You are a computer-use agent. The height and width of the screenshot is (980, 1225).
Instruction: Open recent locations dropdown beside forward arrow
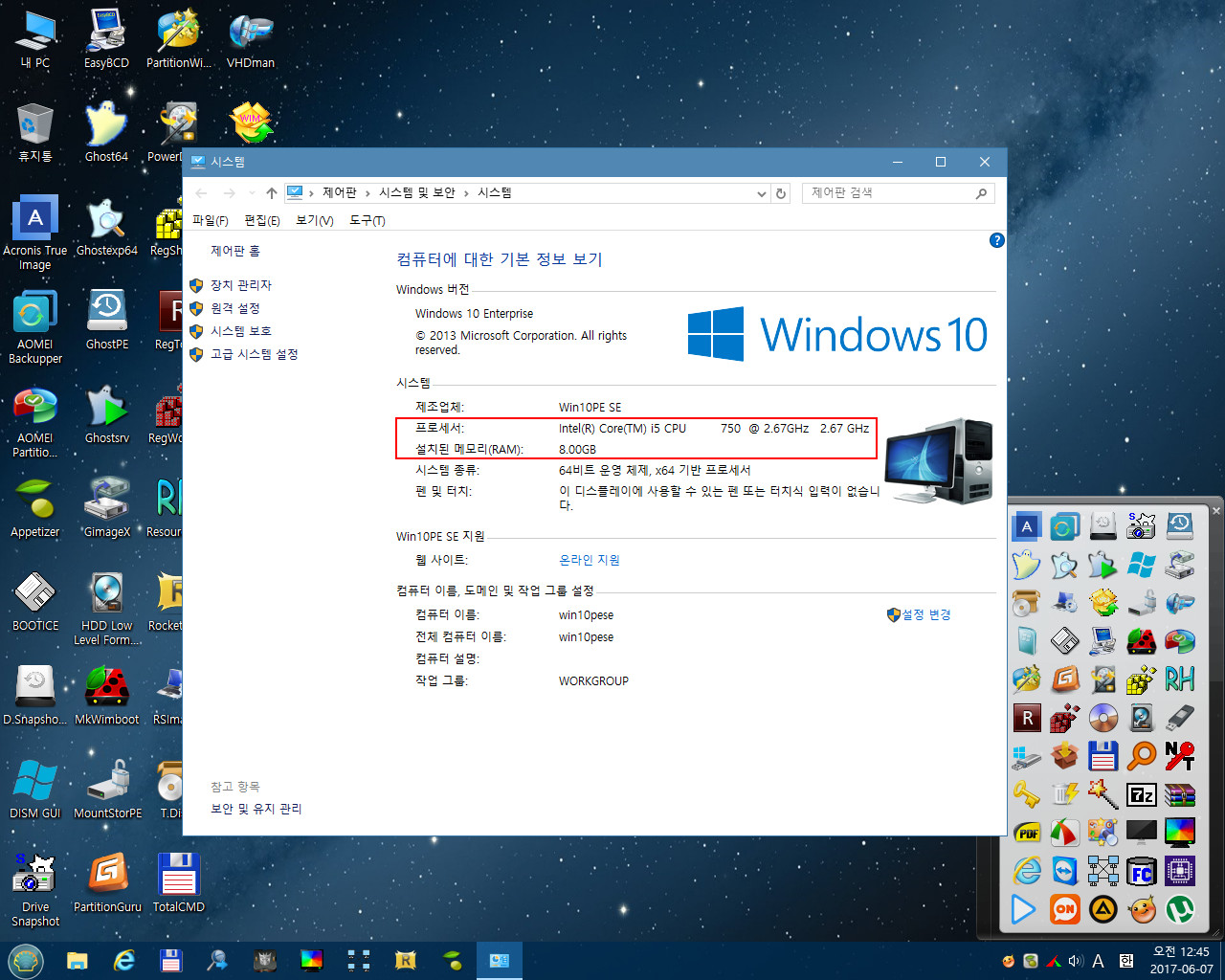click(252, 193)
